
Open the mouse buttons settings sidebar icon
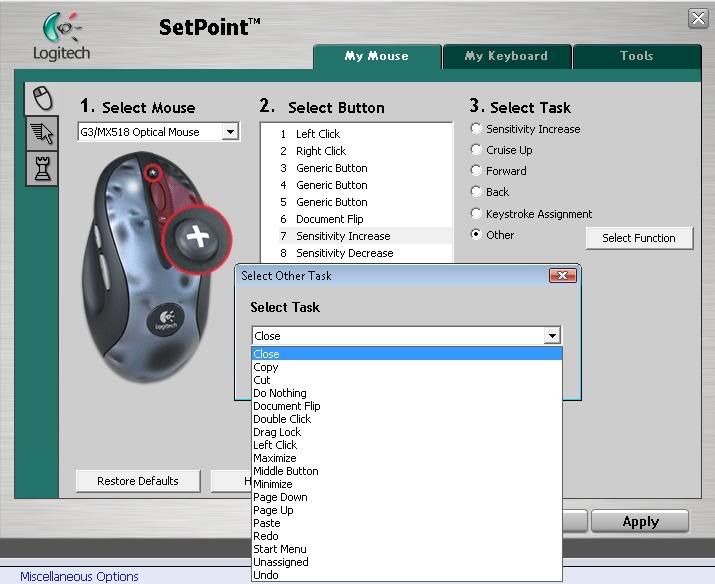(42, 98)
